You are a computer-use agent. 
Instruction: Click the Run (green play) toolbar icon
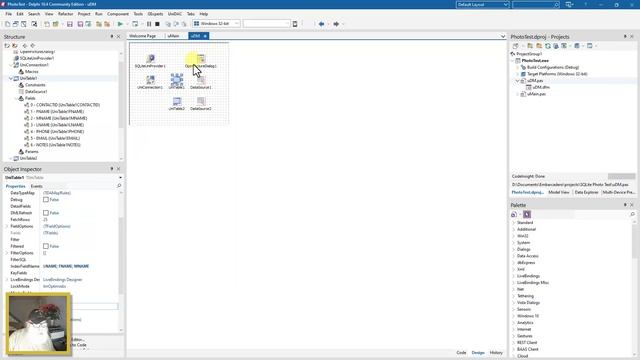120,24
